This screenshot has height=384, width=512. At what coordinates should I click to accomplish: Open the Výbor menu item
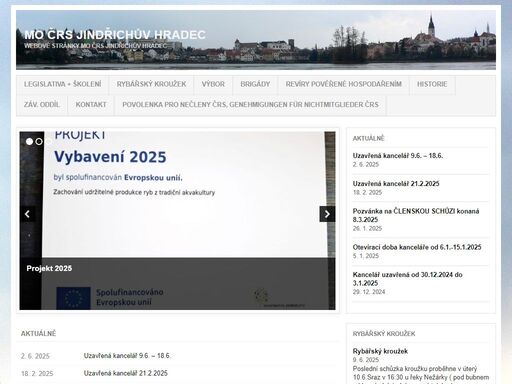(x=213, y=84)
